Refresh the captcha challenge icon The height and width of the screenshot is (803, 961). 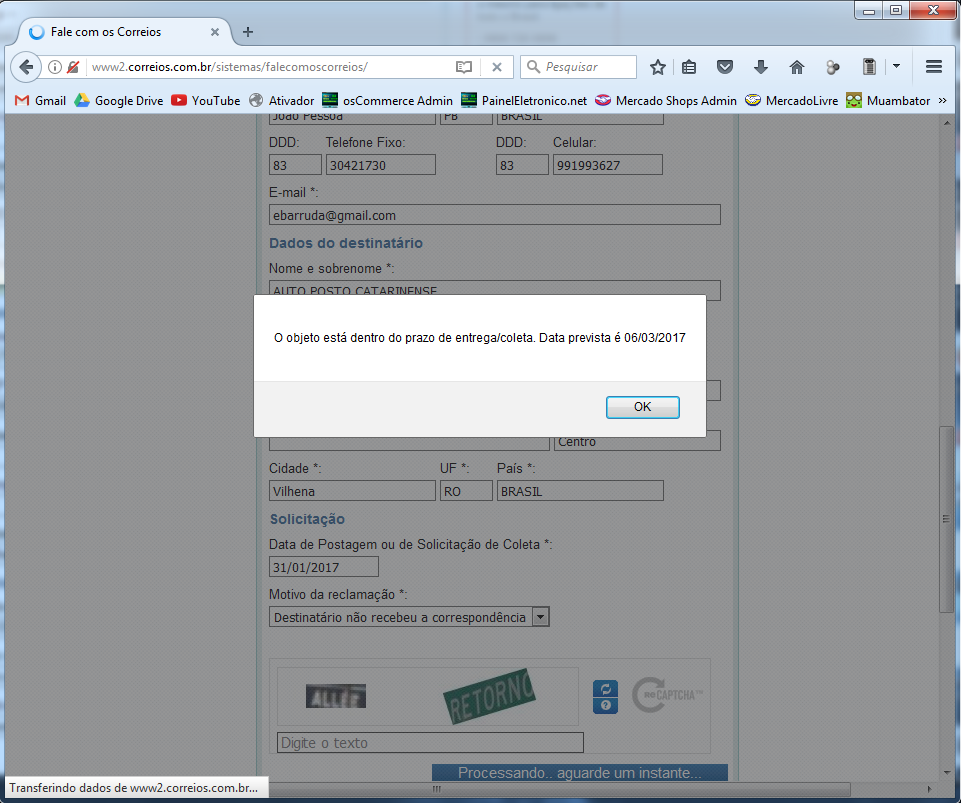click(606, 689)
